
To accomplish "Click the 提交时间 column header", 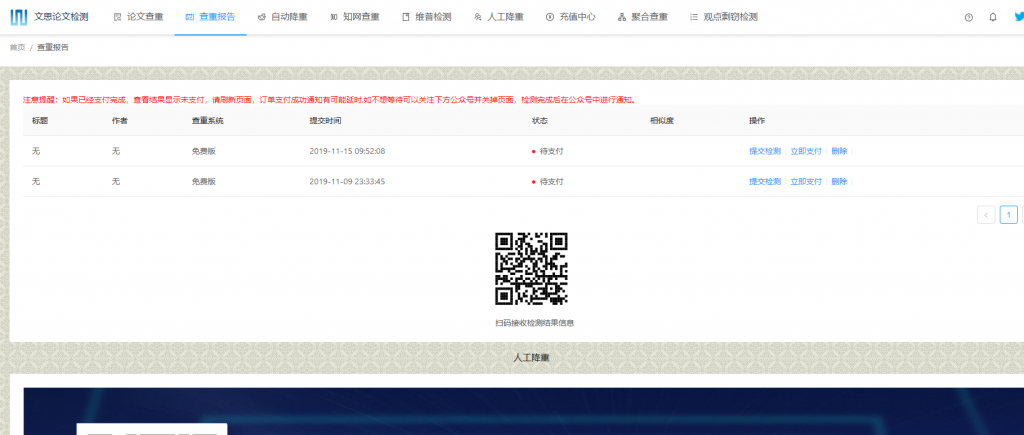I will click(x=325, y=121).
